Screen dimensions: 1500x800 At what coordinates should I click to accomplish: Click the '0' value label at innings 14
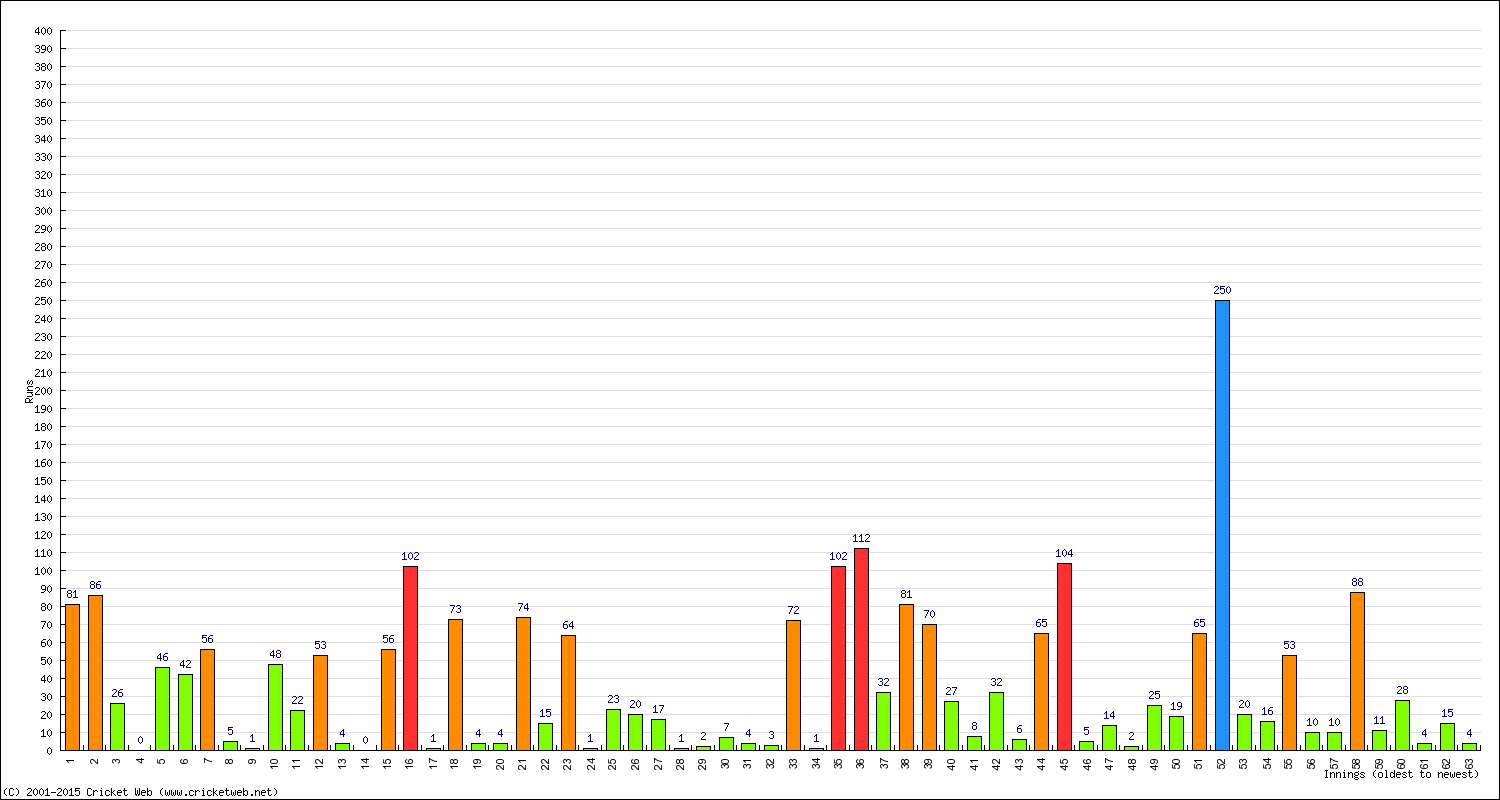[365, 740]
